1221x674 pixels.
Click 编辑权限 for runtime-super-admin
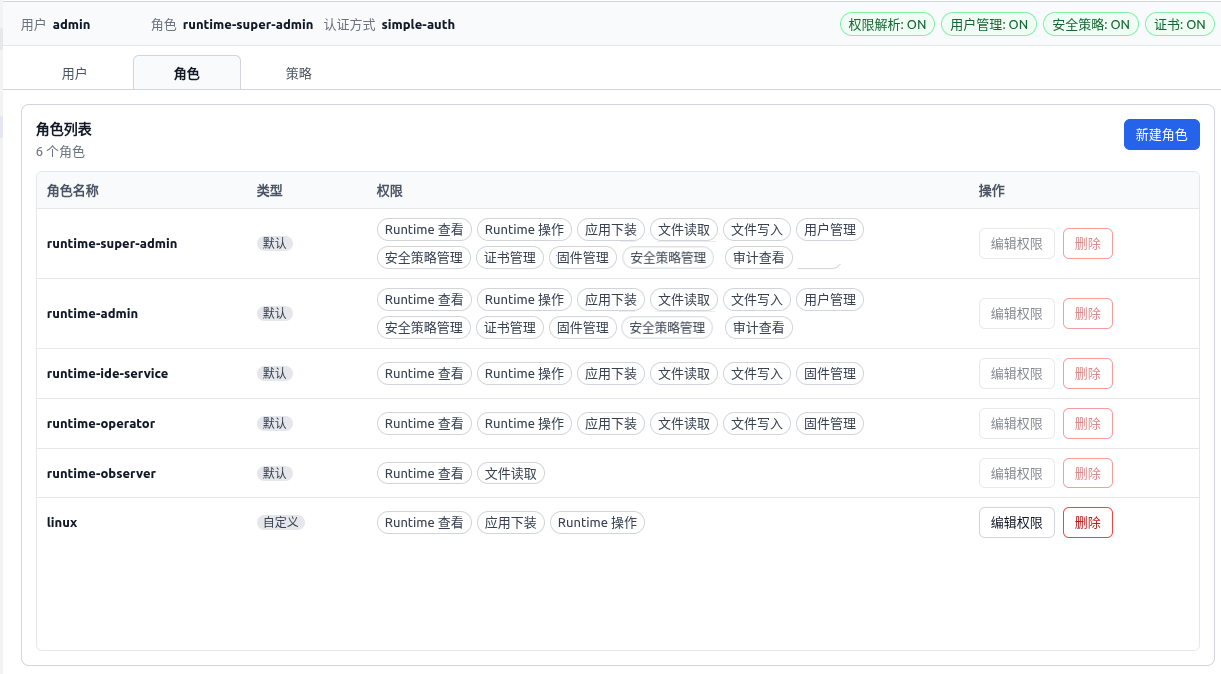pos(1016,244)
